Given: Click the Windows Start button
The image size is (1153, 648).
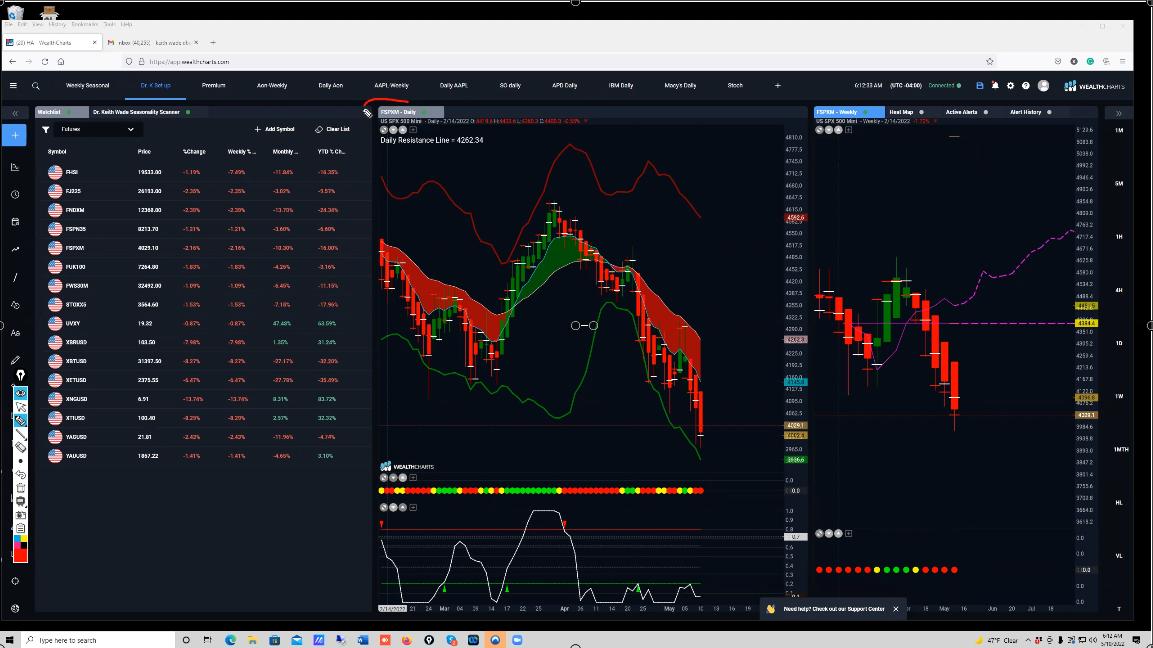Looking at the screenshot, I should tap(10, 640).
